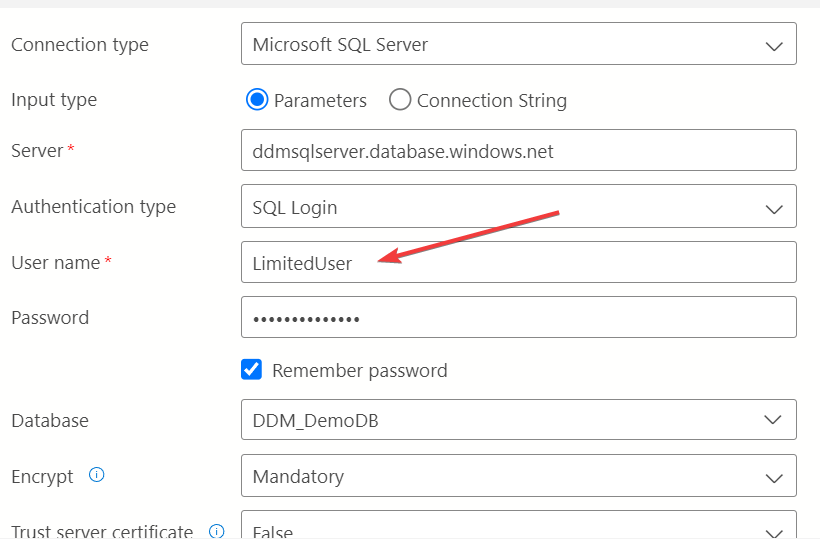Open the Microsoft SQL Server connection type dropdown
The width and height of the screenshot is (820, 539).
[519, 43]
